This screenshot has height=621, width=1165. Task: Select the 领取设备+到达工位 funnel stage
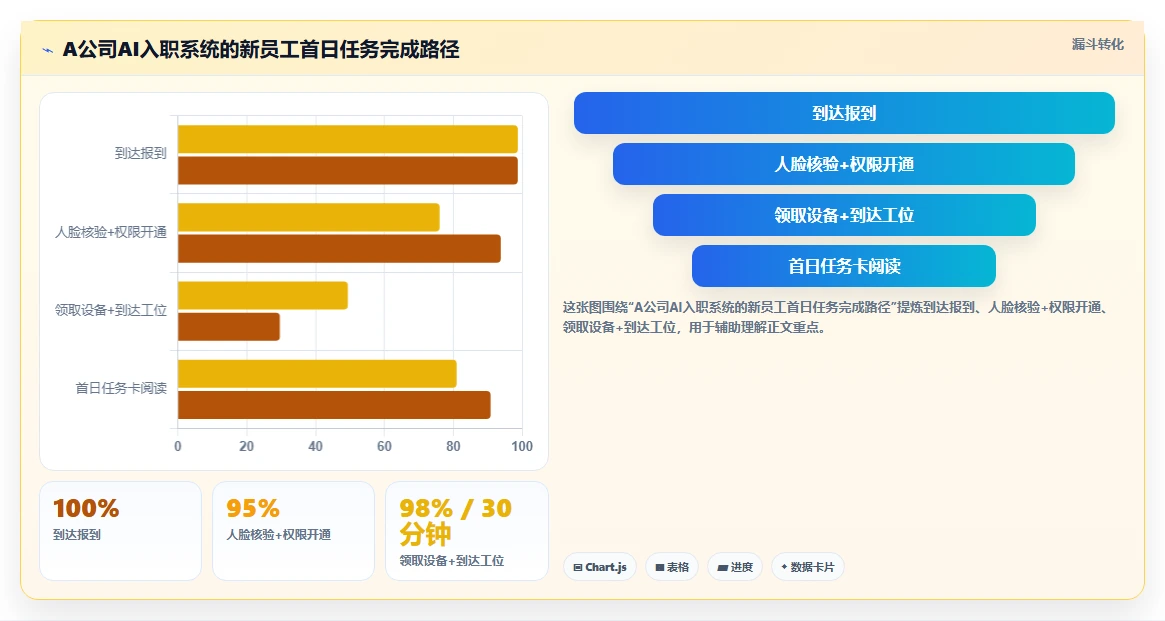[844, 215]
